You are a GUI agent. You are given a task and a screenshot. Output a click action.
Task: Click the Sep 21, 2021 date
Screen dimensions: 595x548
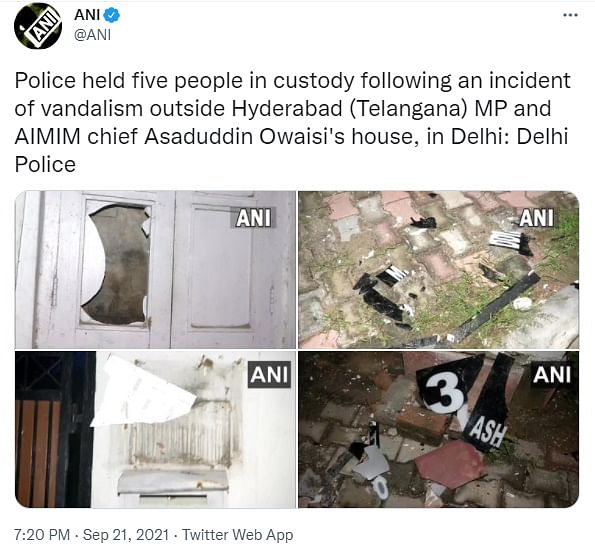pyautogui.click(x=126, y=535)
